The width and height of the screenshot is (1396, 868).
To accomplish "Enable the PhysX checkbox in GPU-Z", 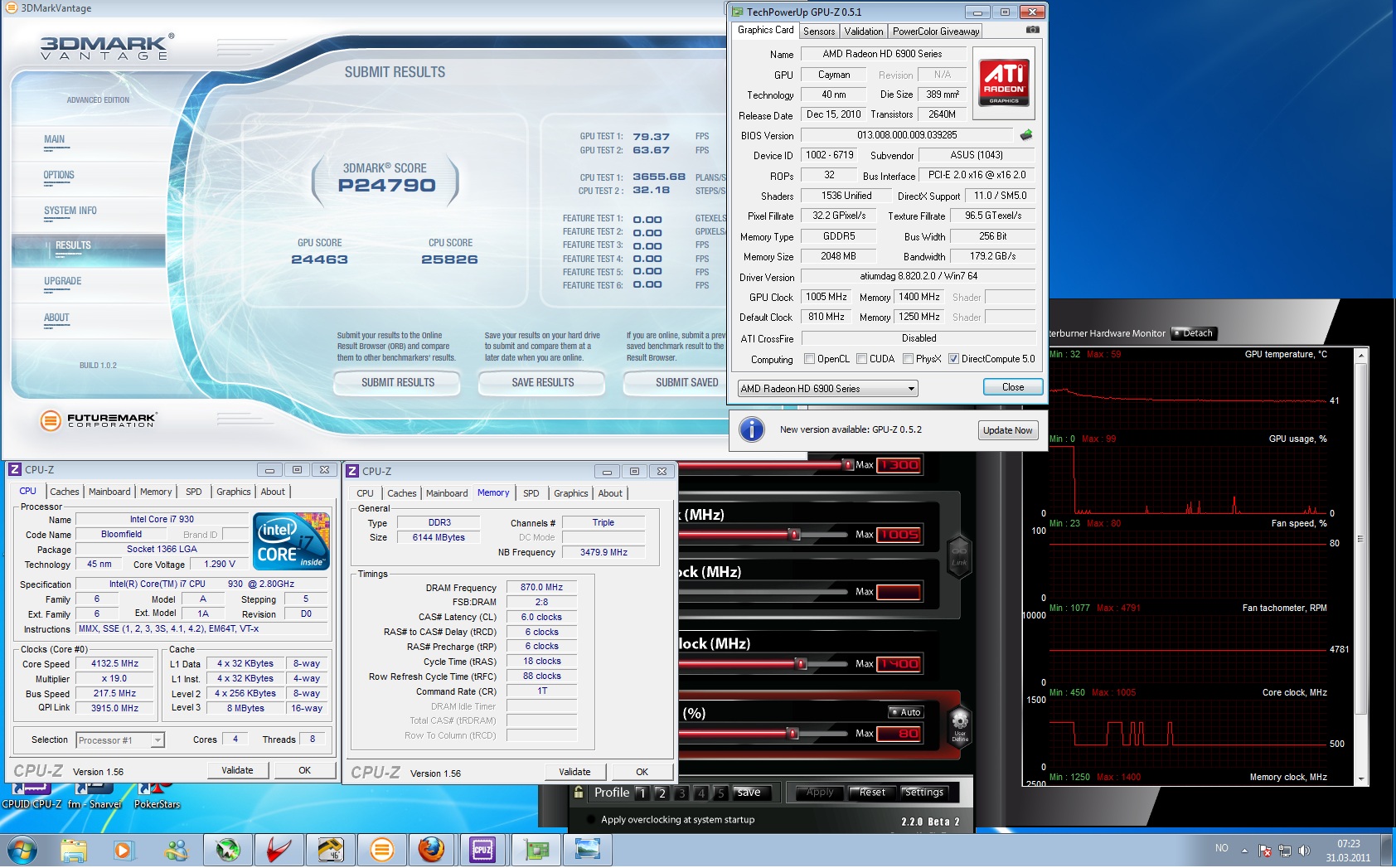I will [x=909, y=359].
